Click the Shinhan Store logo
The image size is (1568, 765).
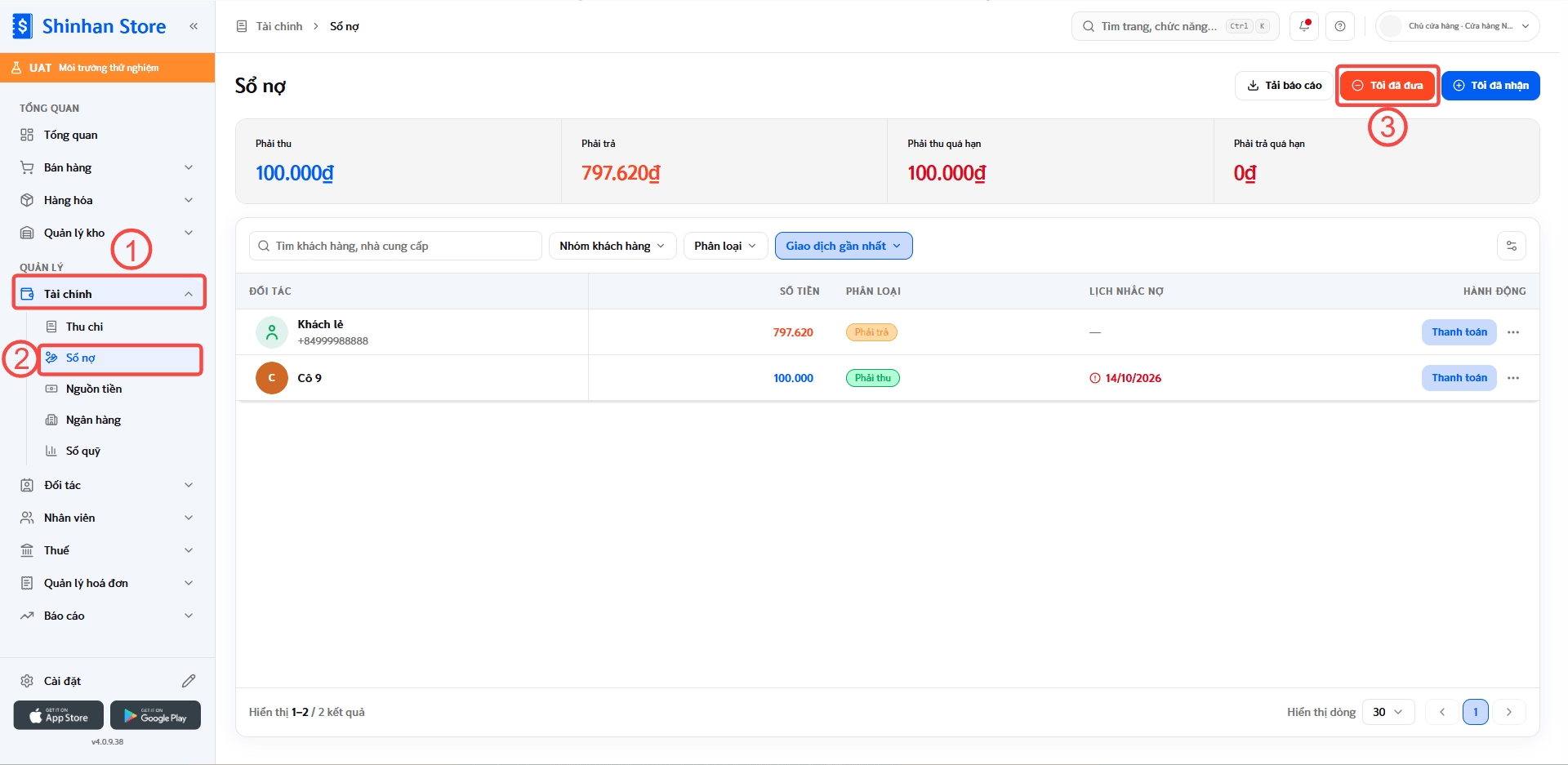point(90,26)
